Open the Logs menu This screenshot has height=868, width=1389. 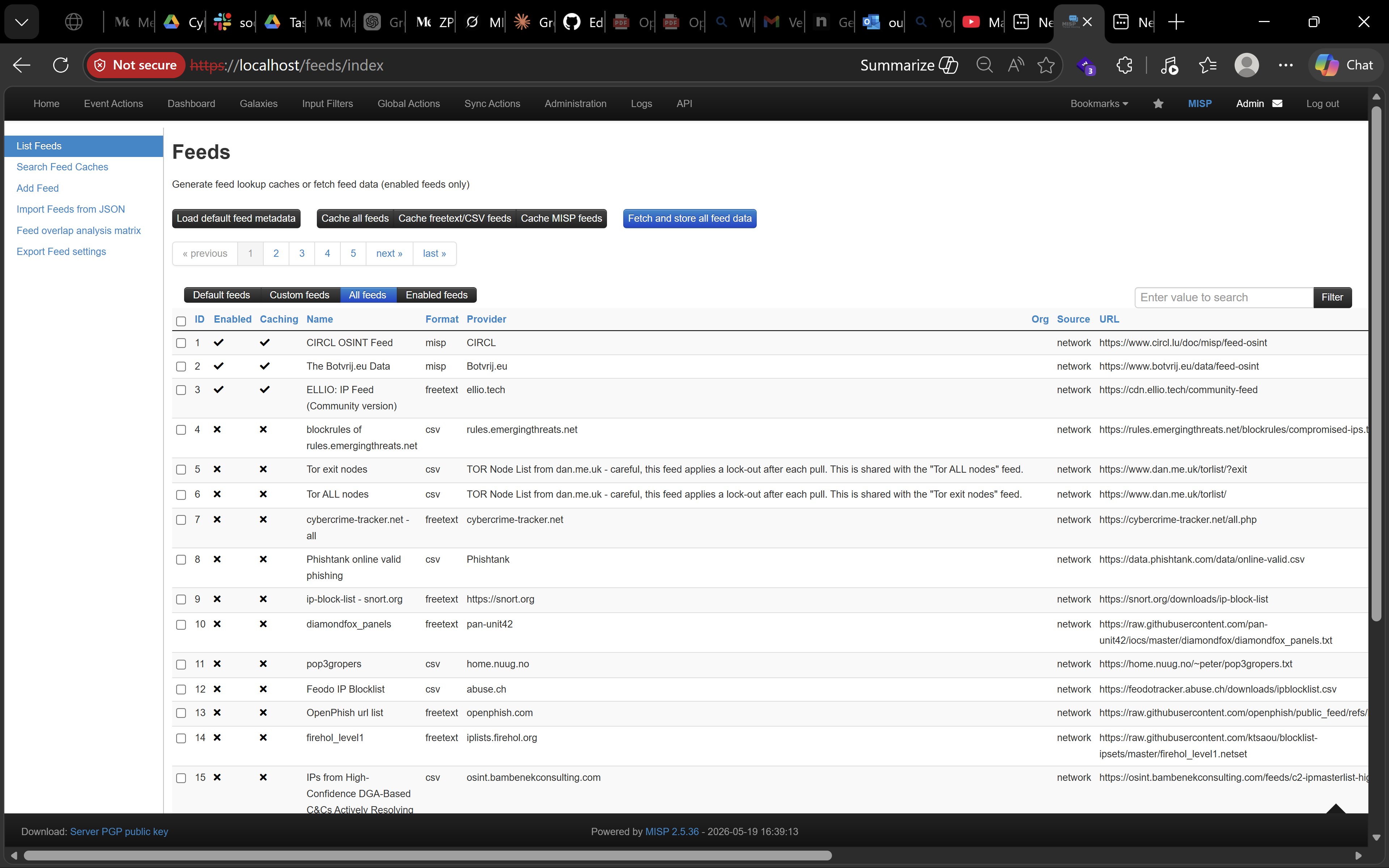[641, 103]
